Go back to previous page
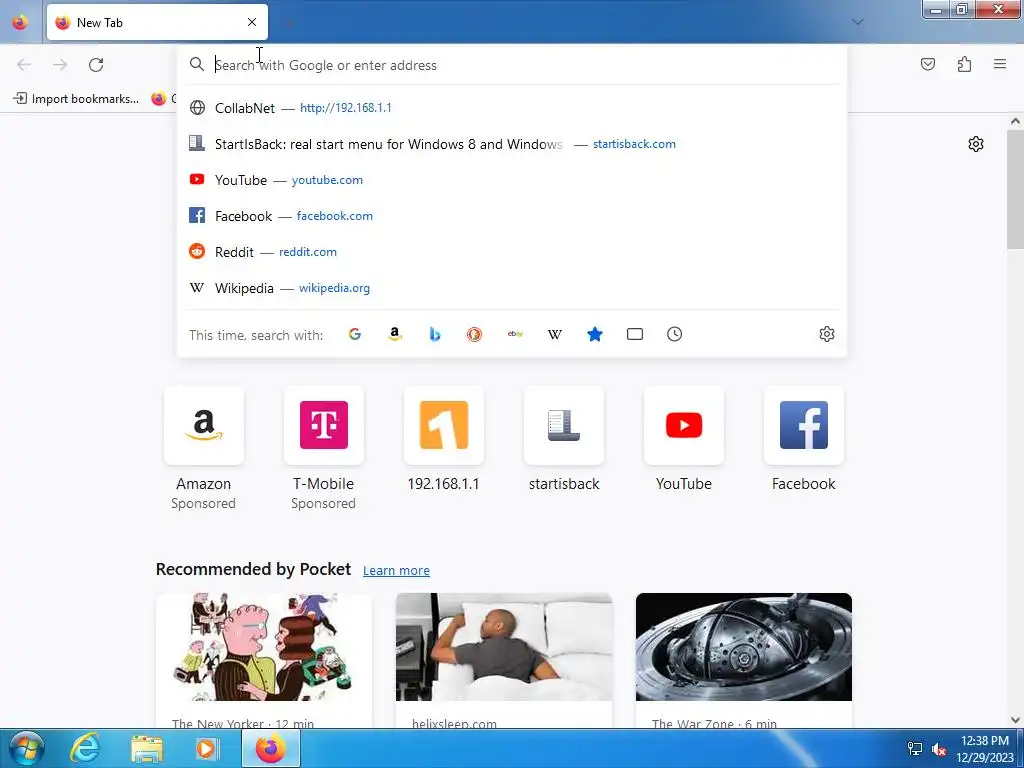Image resolution: width=1024 pixels, height=768 pixels. tap(24, 65)
